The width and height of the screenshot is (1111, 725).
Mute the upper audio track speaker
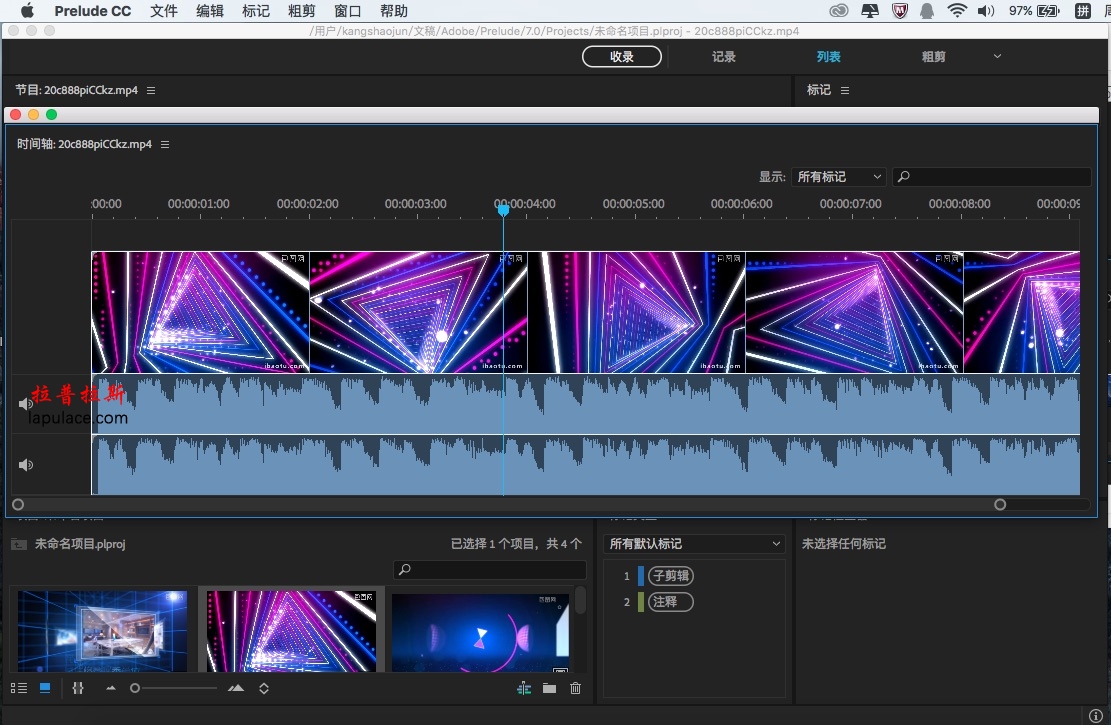pyautogui.click(x=26, y=404)
